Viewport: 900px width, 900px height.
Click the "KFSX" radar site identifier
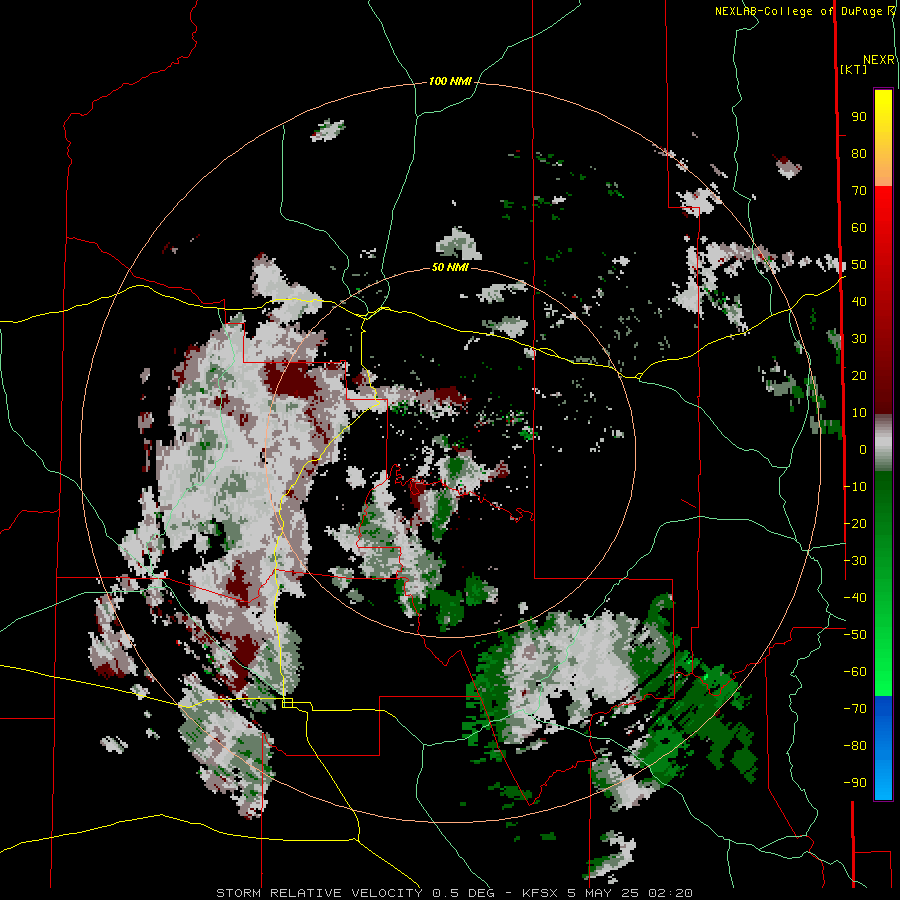click(x=540, y=893)
